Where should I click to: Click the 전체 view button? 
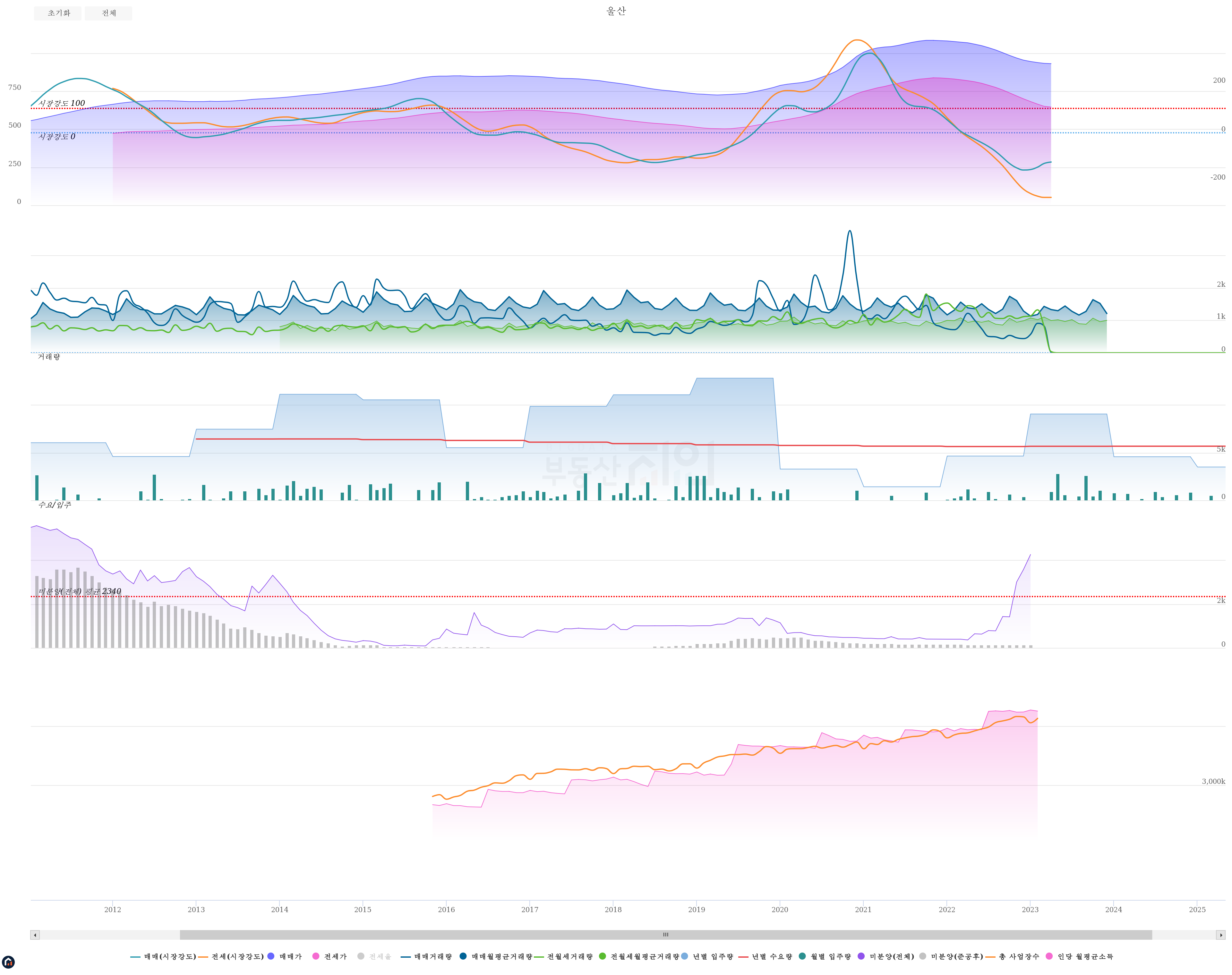[x=108, y=13]
